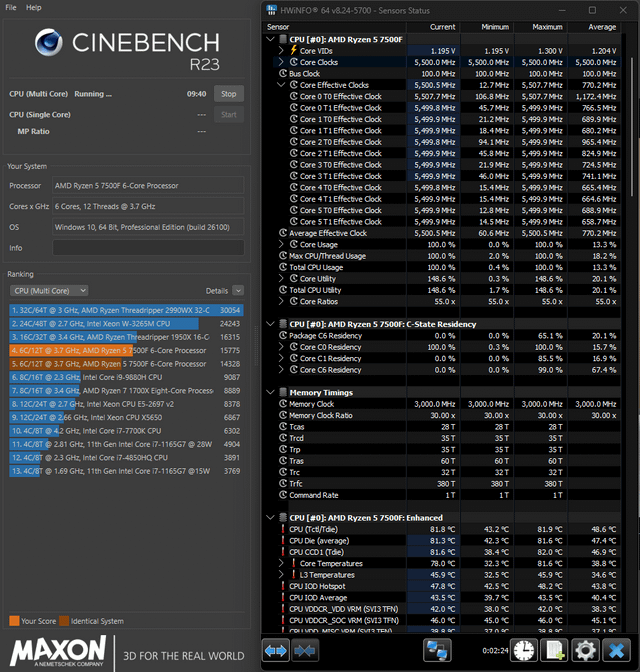Start logging with the sheet plus icon
Screen dimensions: 640x672
point(554,651)
